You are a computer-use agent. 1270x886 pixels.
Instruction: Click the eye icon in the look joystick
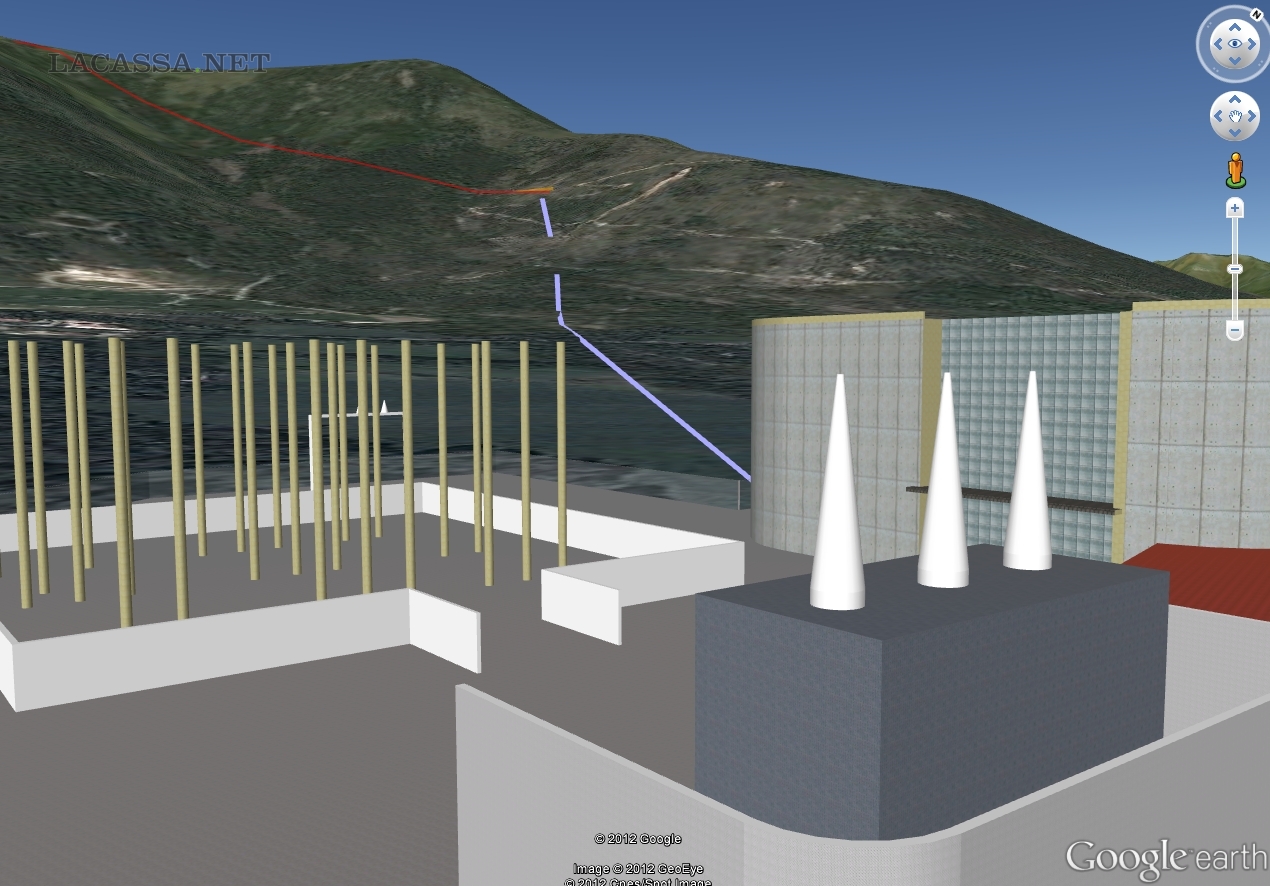coord(1235,44)
